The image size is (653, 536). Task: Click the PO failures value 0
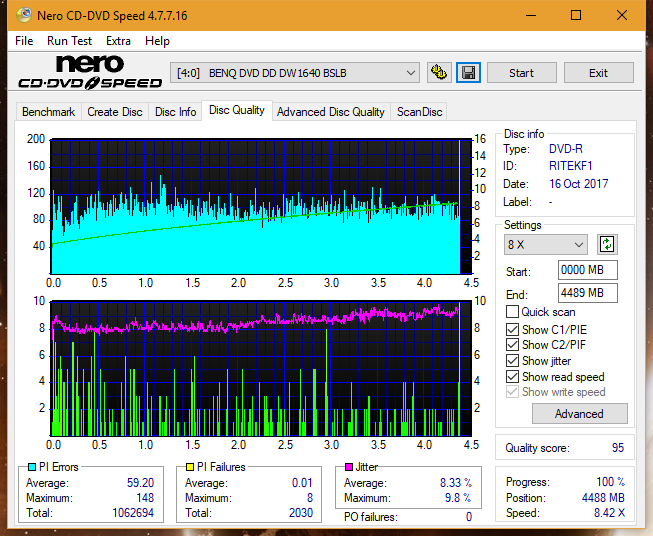coord(469,517)
